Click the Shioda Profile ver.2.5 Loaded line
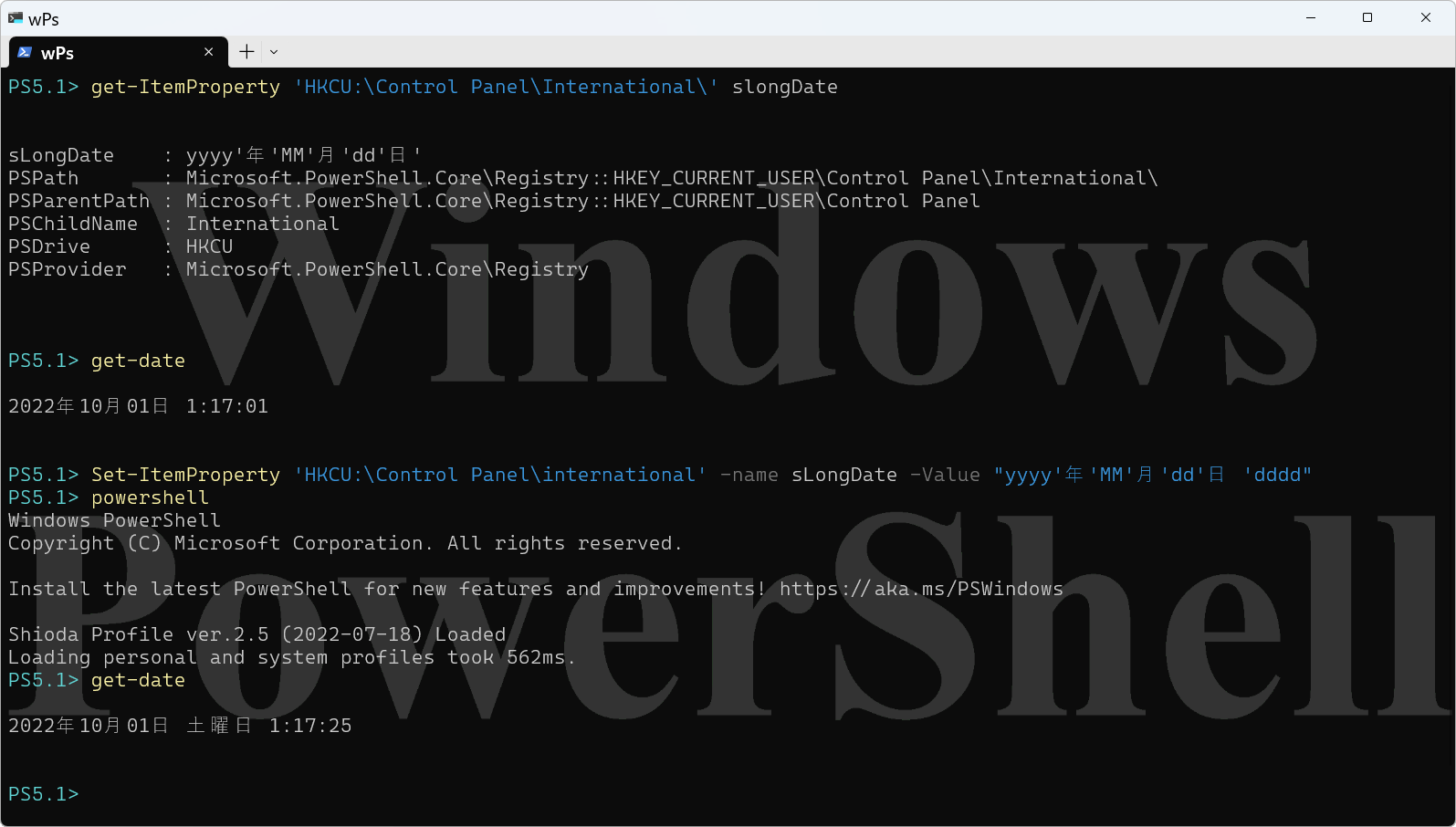Image resolution: width=1456 pixels, height=827 pixels. point(257,634)
